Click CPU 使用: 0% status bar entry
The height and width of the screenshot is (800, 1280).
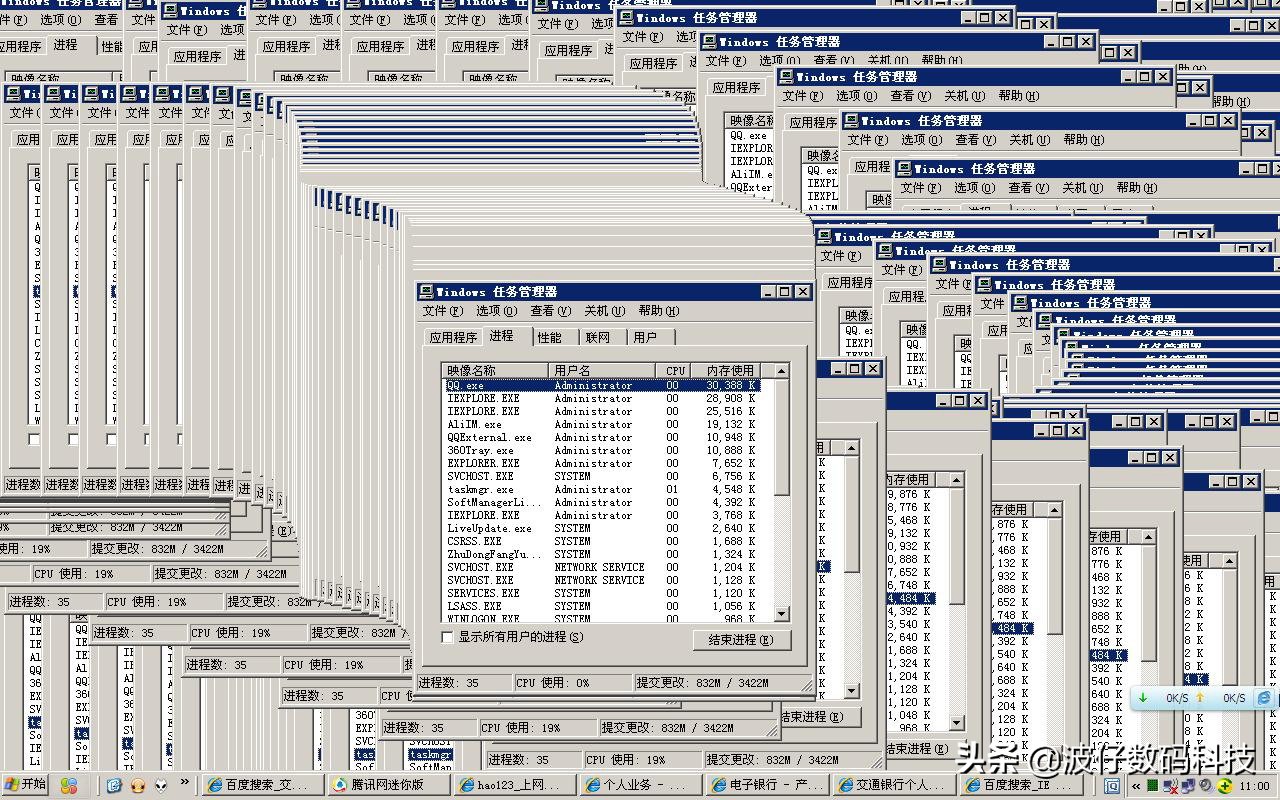pyautogui.click(x=573, y=683)
